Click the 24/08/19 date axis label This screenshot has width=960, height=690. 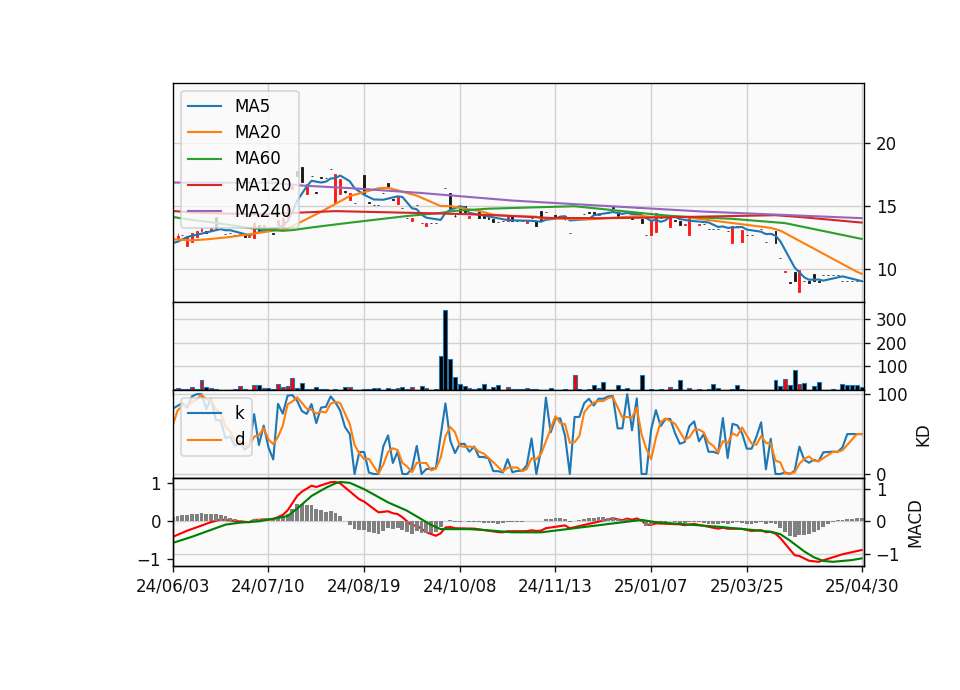point(364,587)
